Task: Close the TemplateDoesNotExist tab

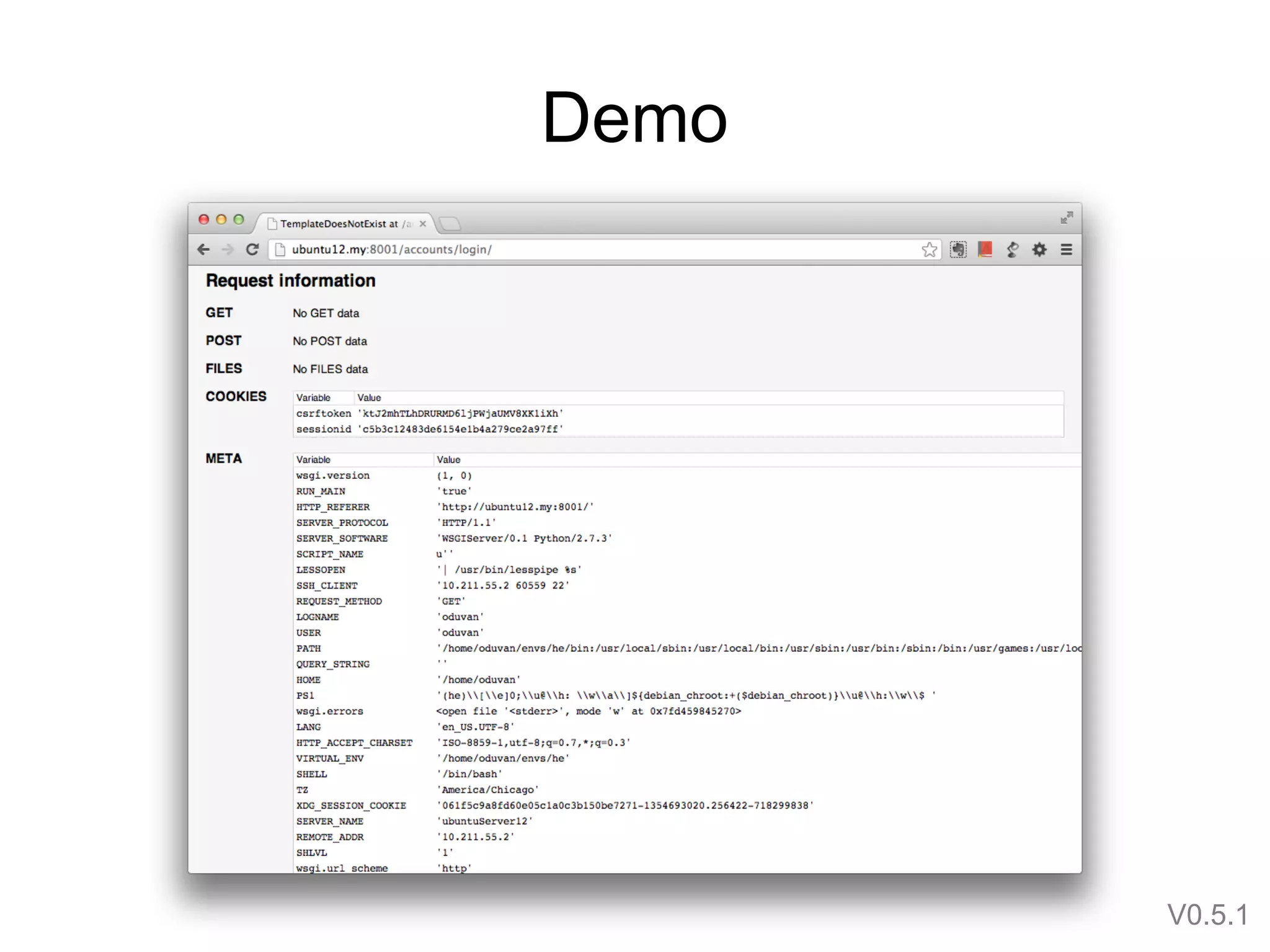Action: (x=423, y=224)
